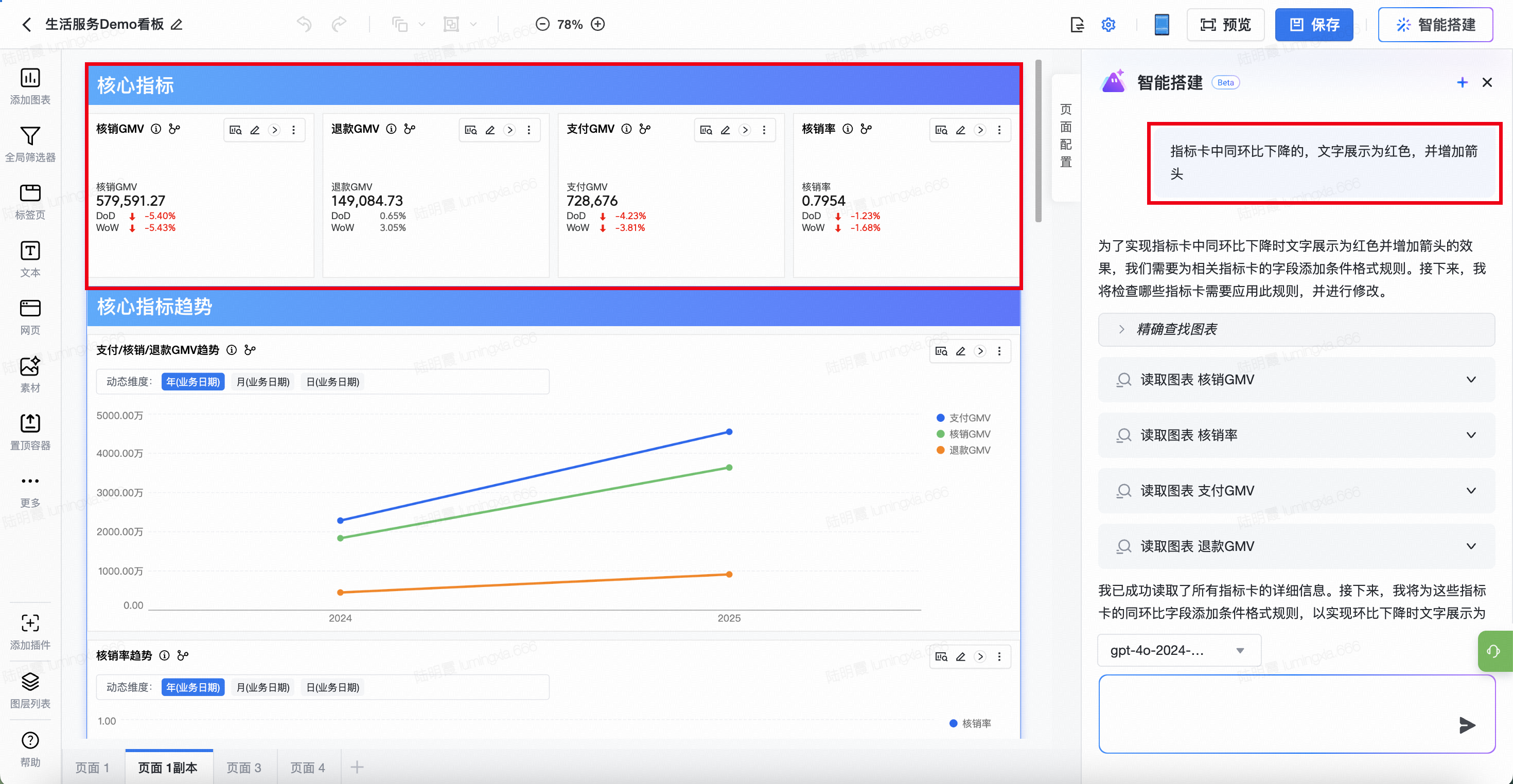The width and height of the screenshot is (1513, 784).
Task: Click the 保存 save button
Action: (x=1313, y=25)
